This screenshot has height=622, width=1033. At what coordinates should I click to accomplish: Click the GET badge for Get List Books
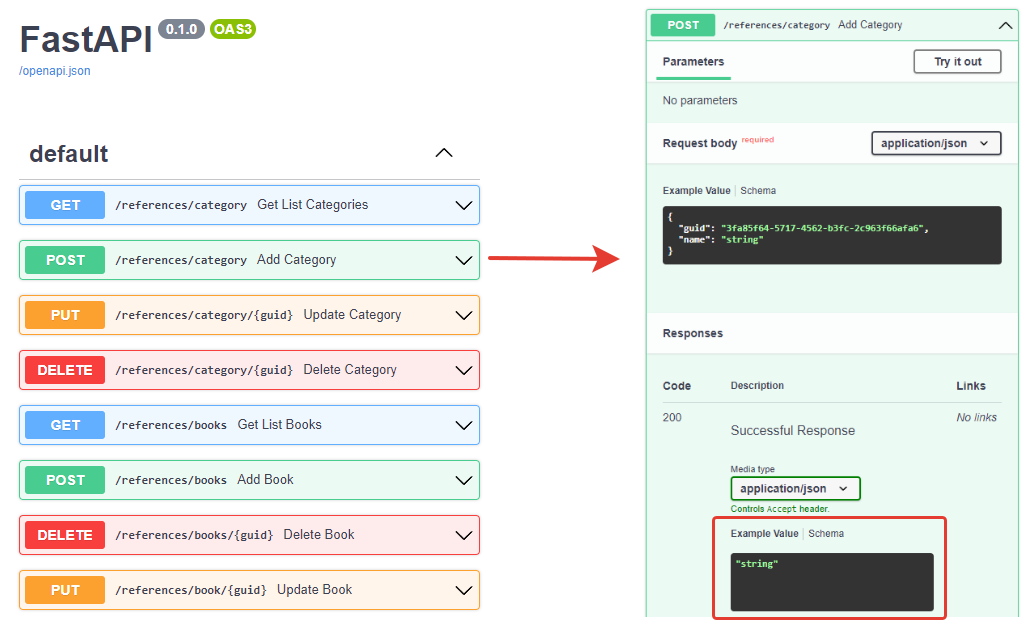(65, 425)
